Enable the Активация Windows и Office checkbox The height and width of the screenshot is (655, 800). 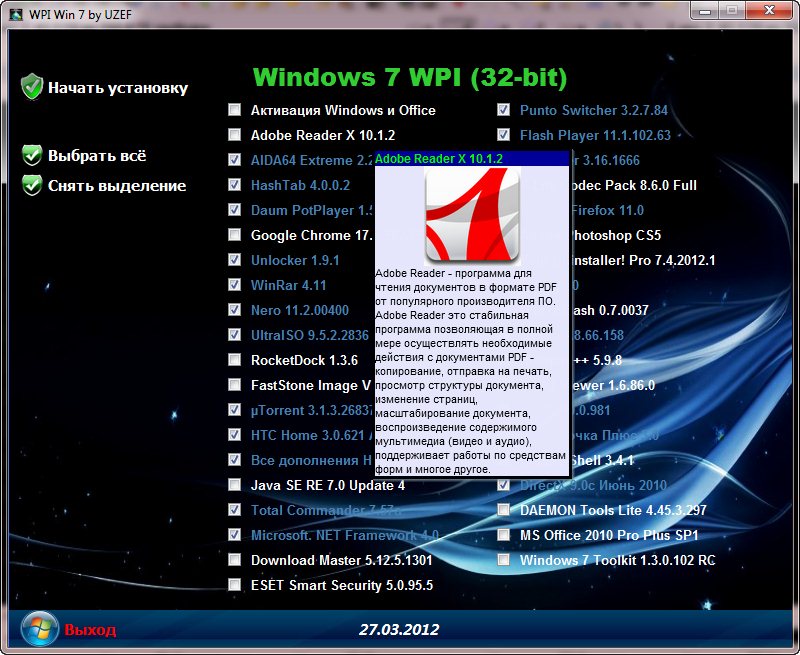coord(234,110)
